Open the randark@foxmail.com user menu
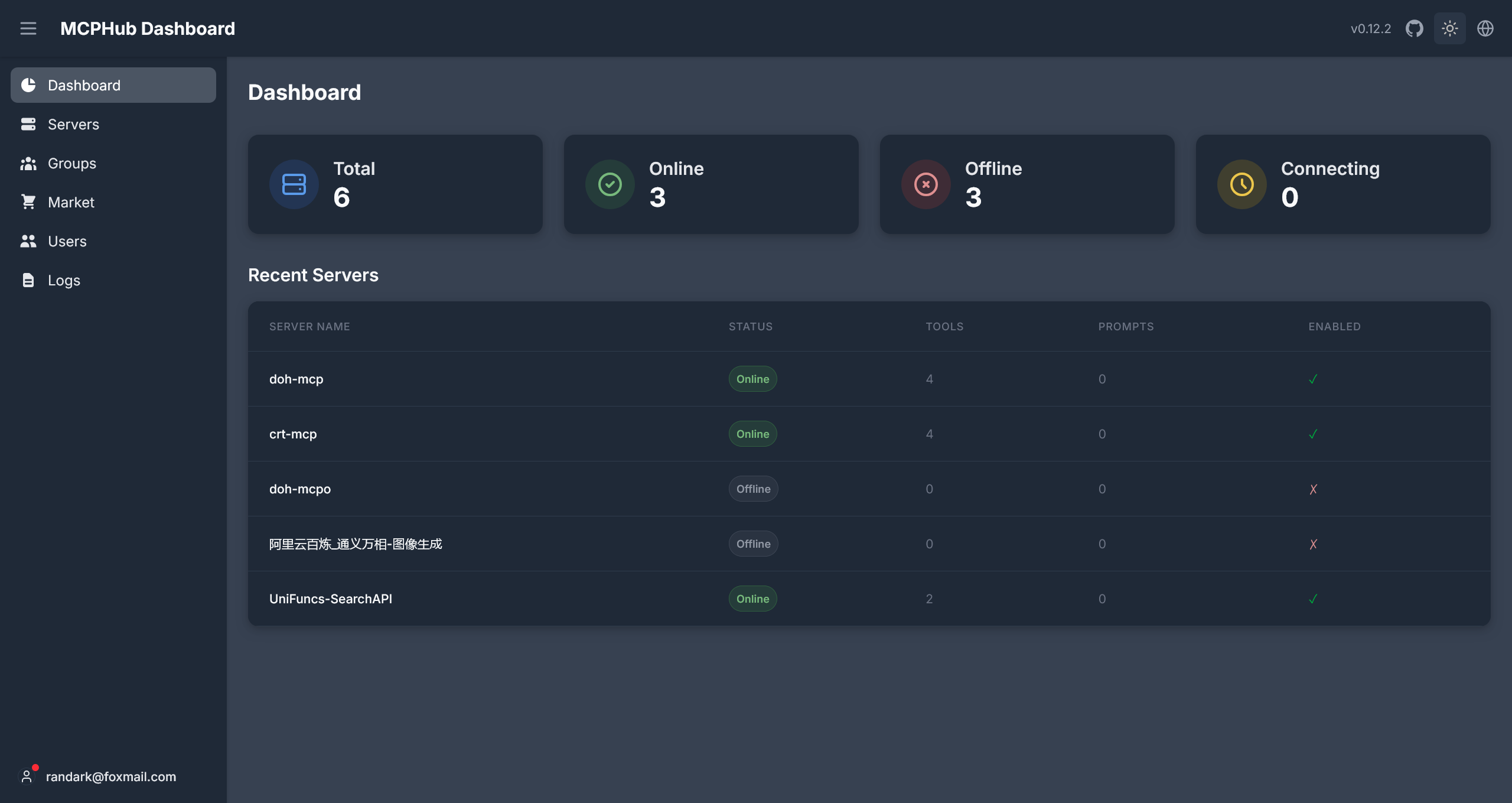The width and height of the screenshot is (1512, 803). pos(110,776)
